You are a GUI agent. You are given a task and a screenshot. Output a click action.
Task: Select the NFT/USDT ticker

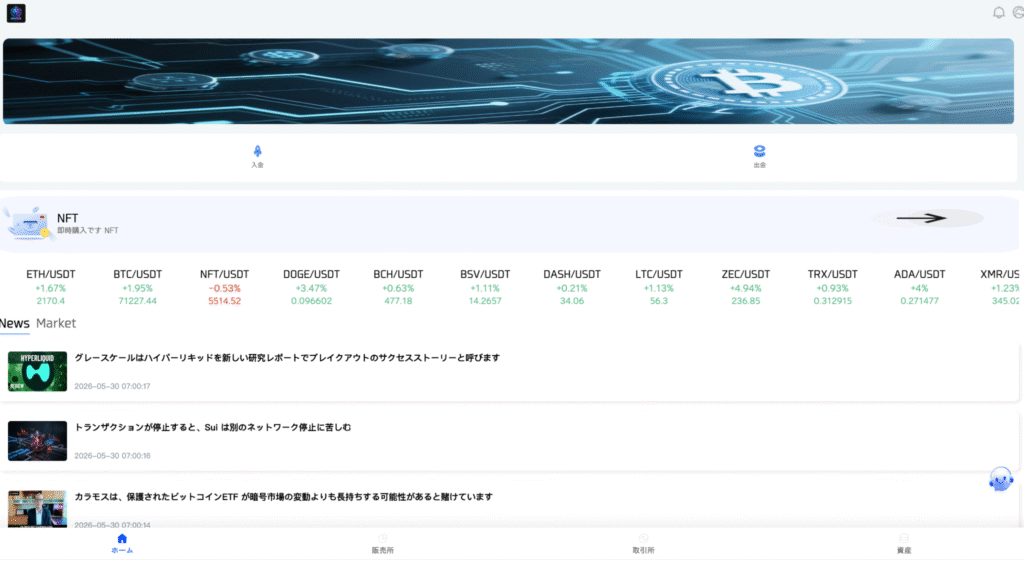(x=224, y=287)
